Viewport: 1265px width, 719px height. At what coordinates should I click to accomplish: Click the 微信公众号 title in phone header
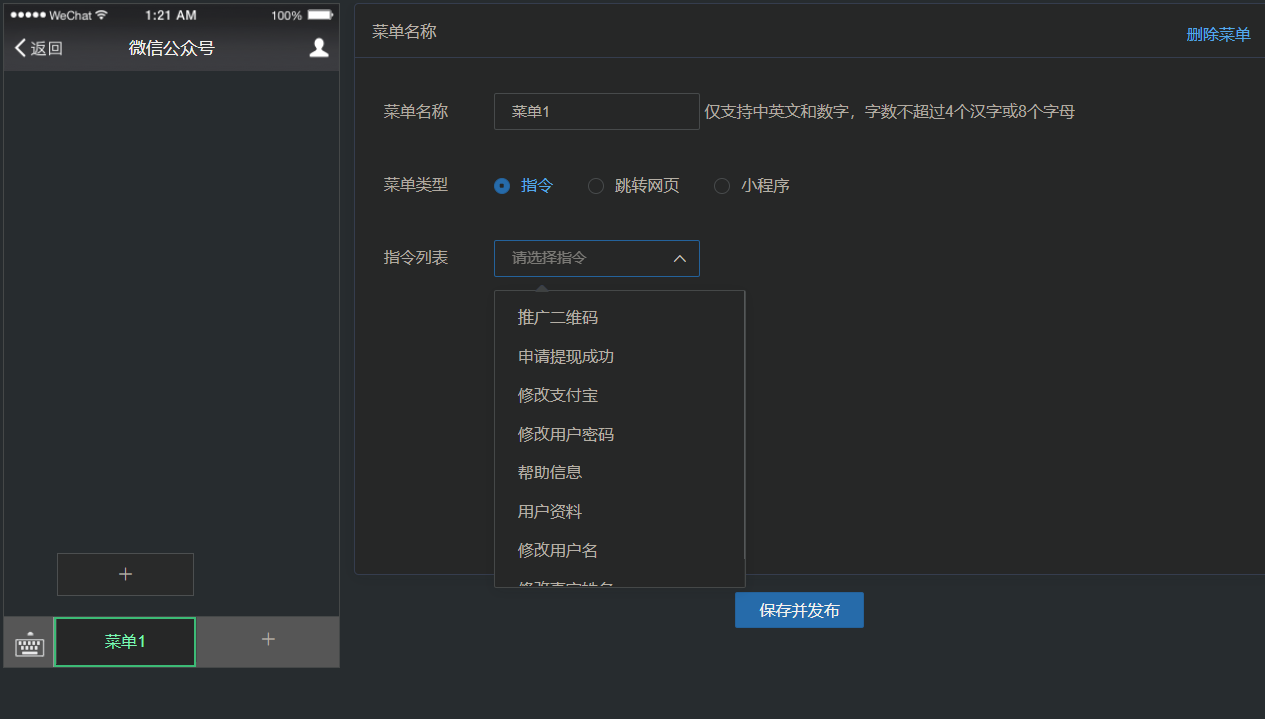(172, 48)
